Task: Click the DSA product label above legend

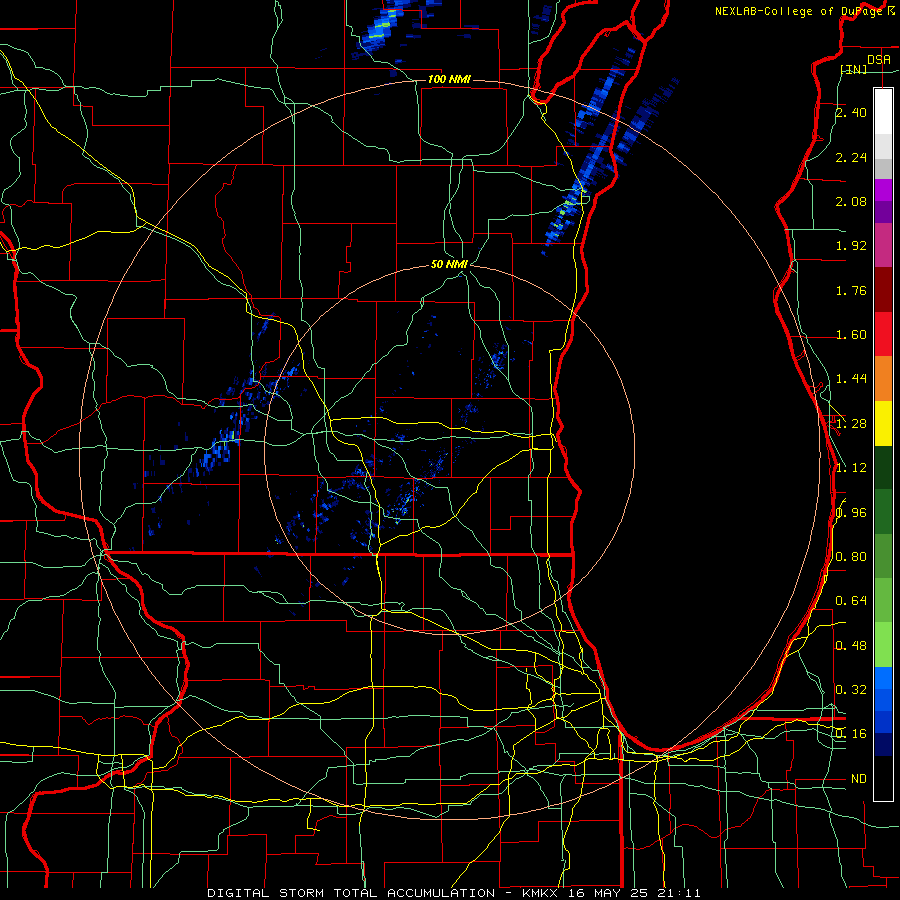Action: (879, 60)
